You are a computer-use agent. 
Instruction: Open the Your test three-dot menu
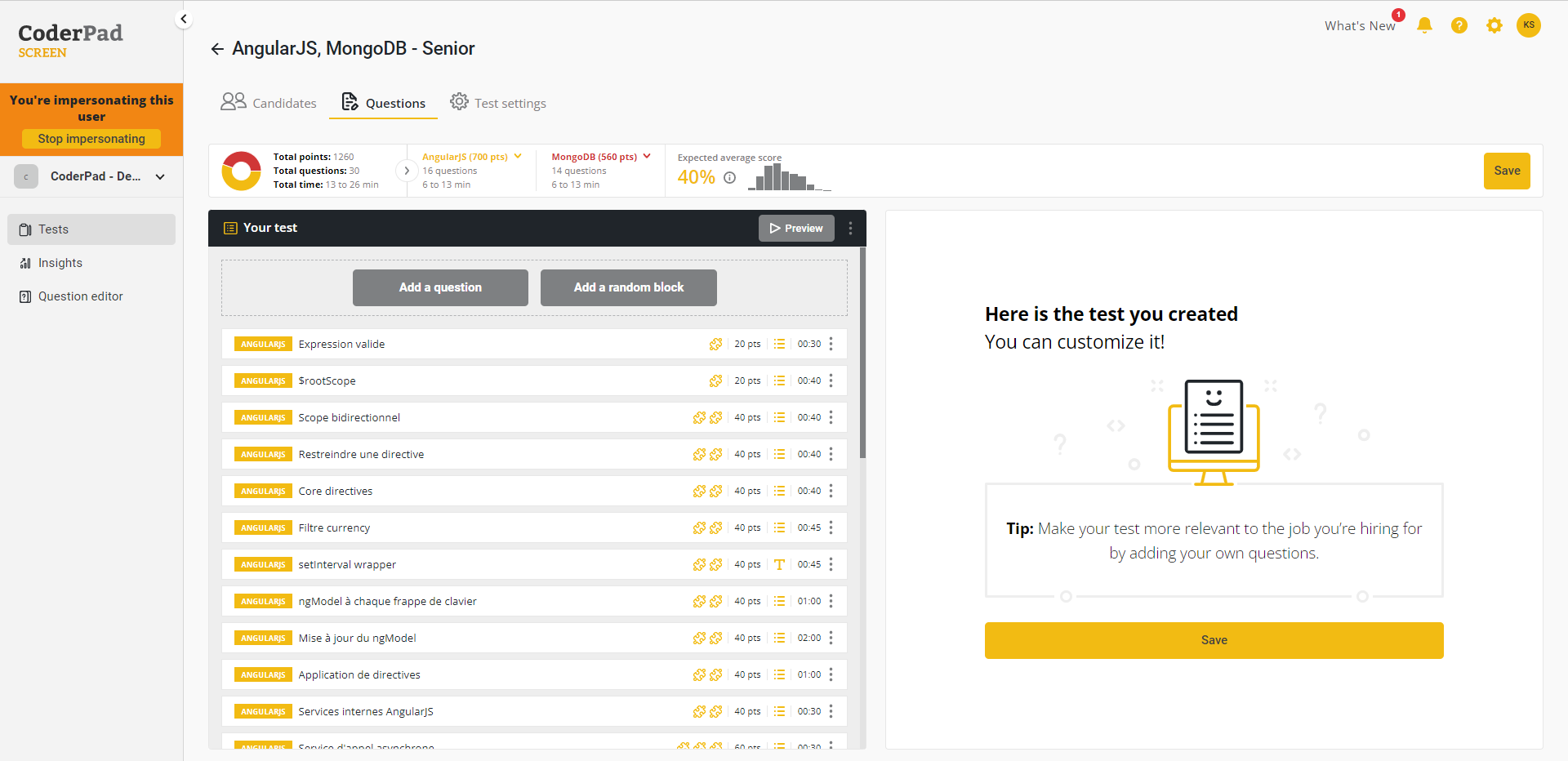click(x=850, y=229)
